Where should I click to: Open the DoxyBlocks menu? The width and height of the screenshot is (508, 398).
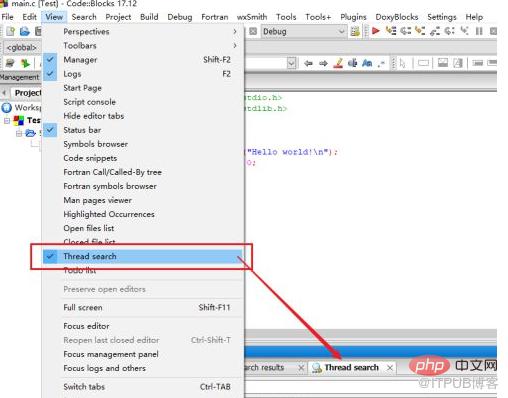click(x=397, y=17)
